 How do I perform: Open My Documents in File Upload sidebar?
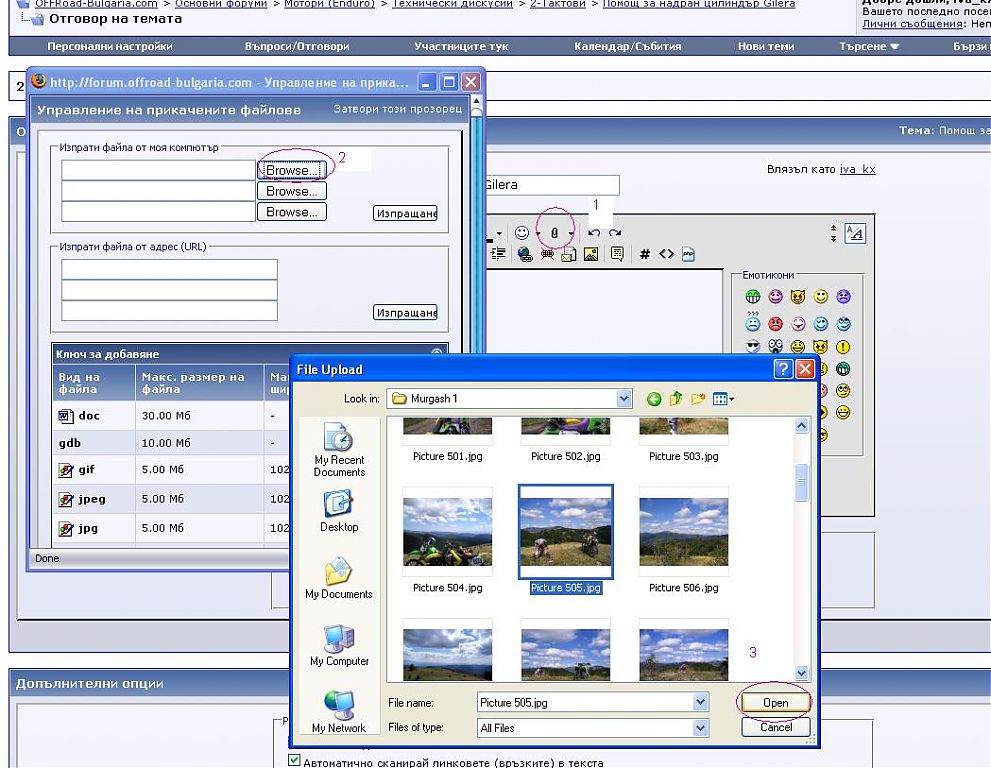pyautogui.click(x=339, y=578)
